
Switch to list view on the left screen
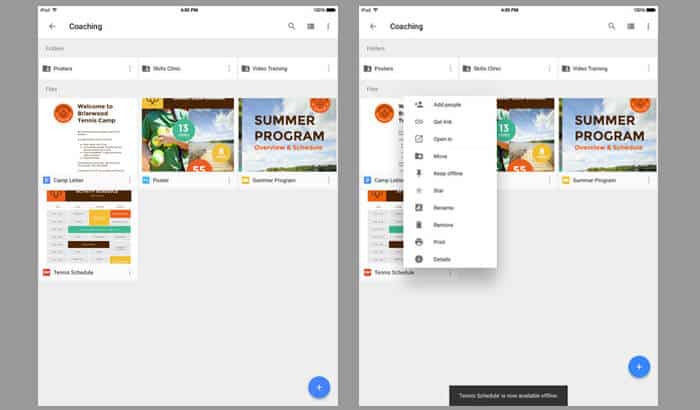point(311,26)
